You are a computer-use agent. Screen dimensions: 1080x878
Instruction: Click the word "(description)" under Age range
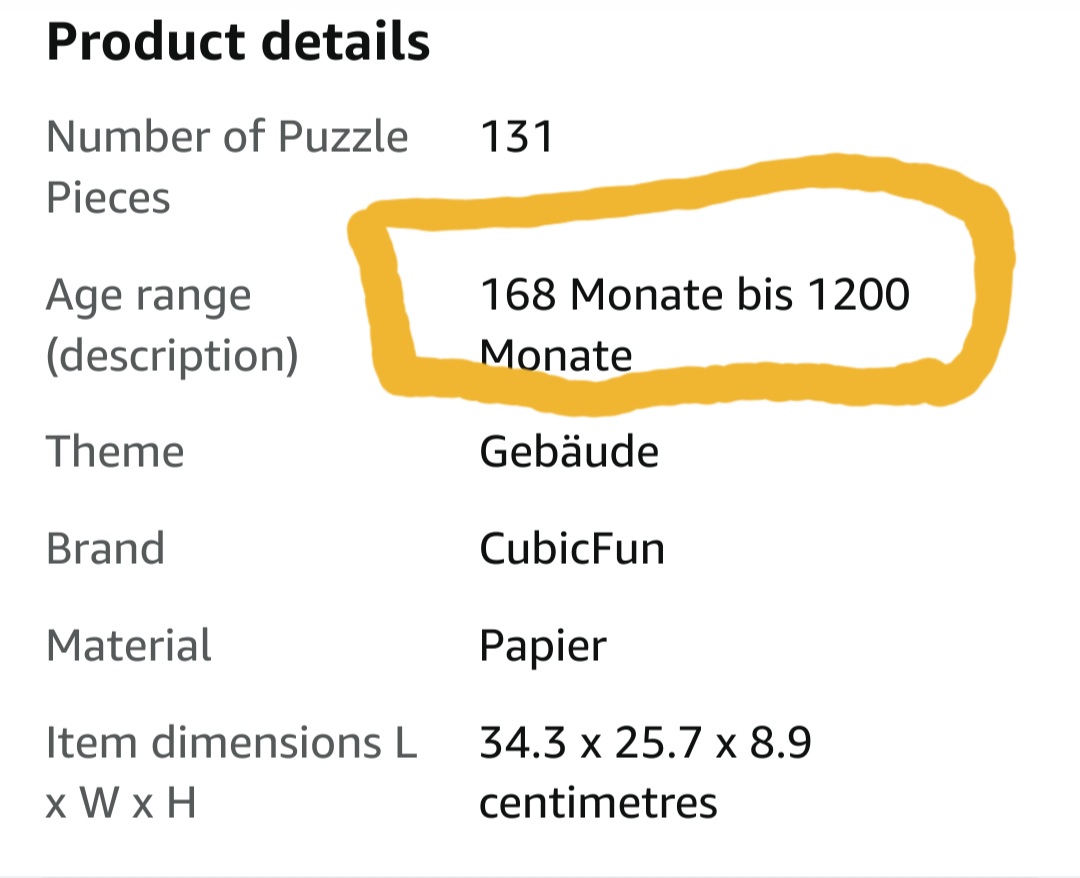[x=172, y=356]
